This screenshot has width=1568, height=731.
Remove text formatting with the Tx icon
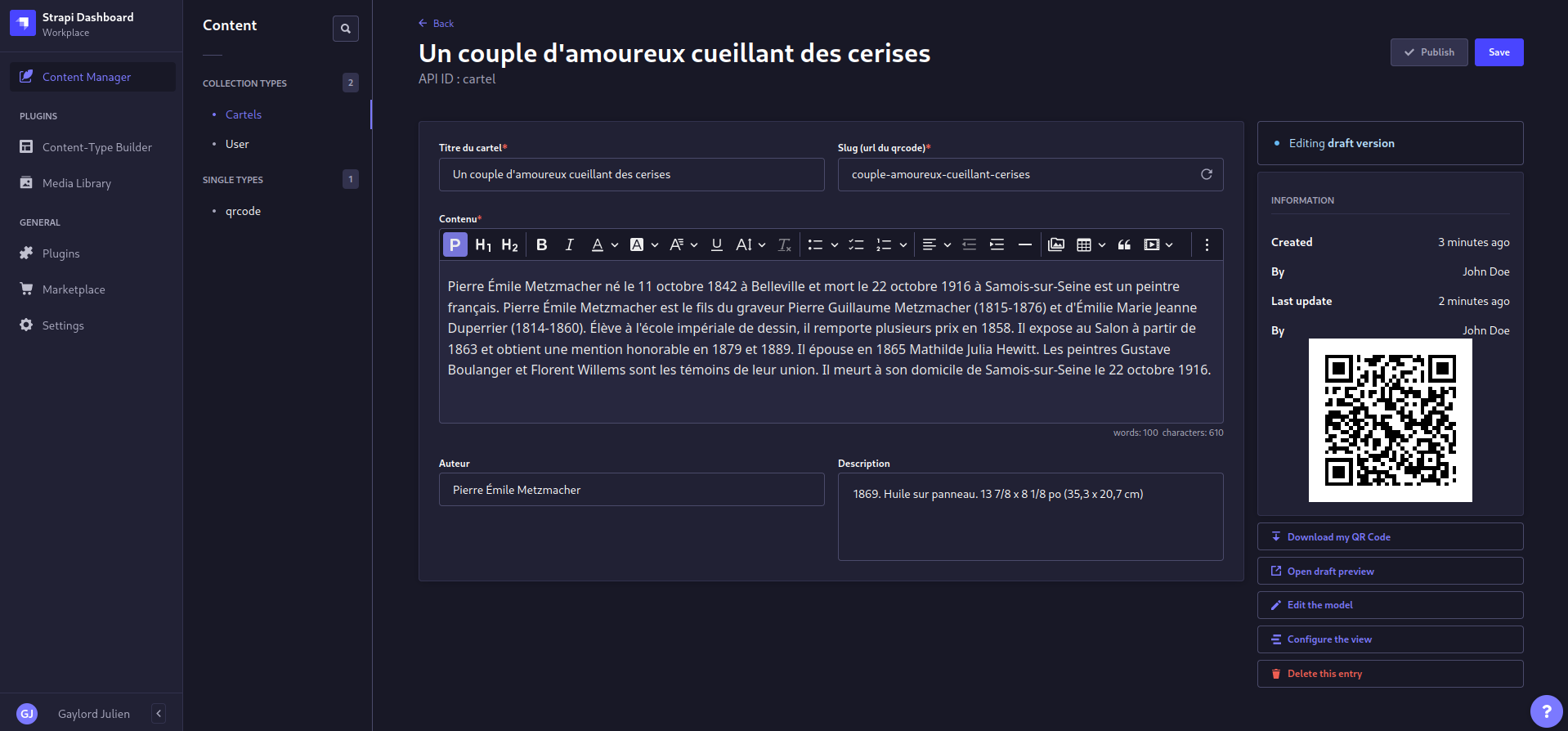[x=784, y=244]
